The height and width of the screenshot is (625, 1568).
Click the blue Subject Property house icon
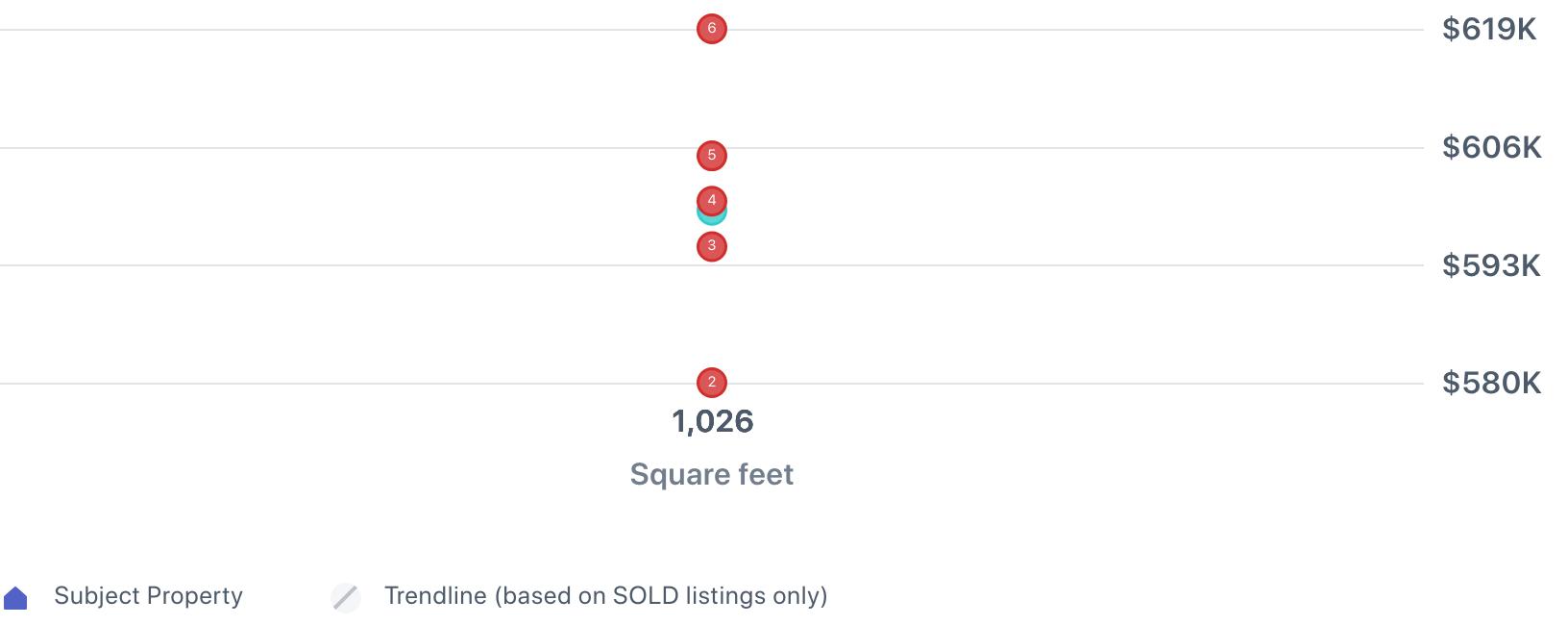tap(16, 598)
